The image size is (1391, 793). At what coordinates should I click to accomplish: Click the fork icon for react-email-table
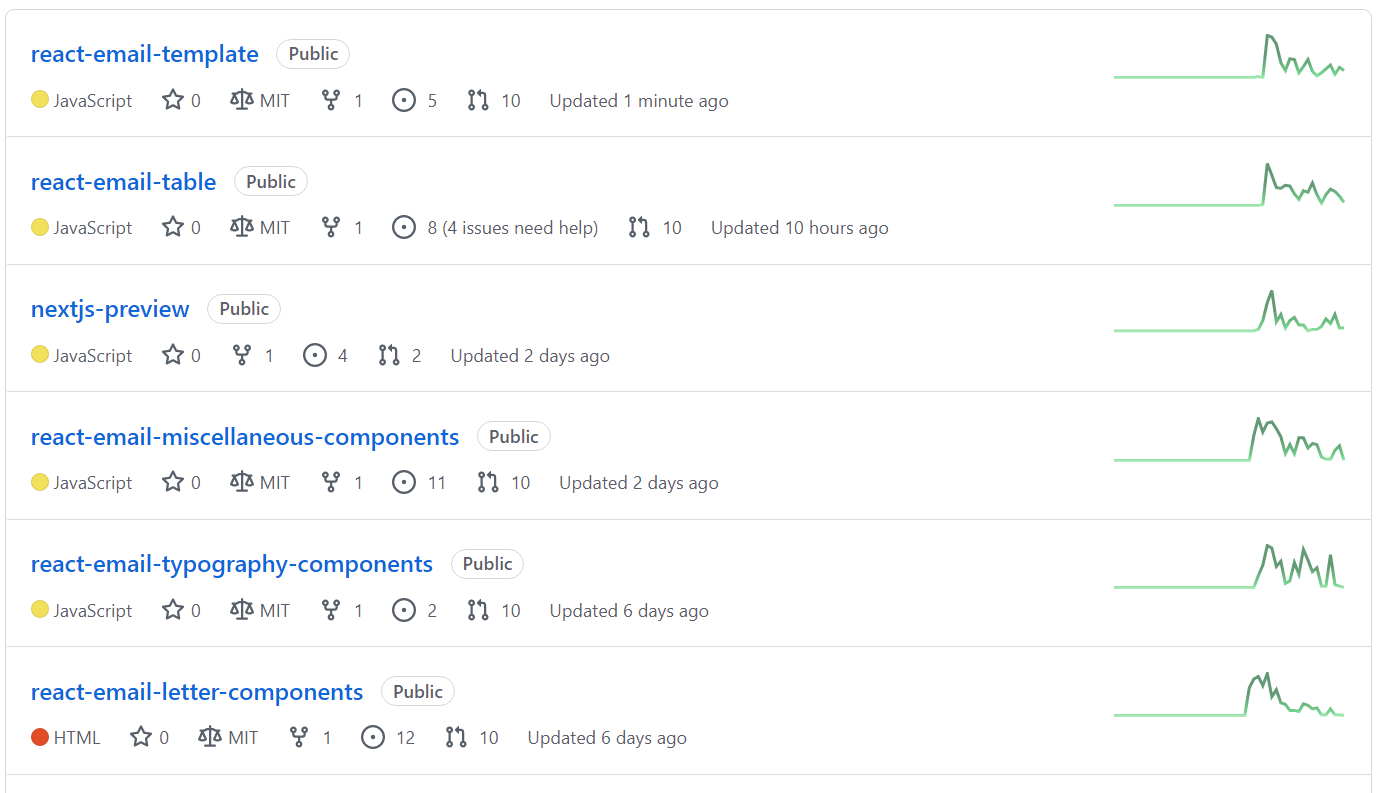point(331,228)
